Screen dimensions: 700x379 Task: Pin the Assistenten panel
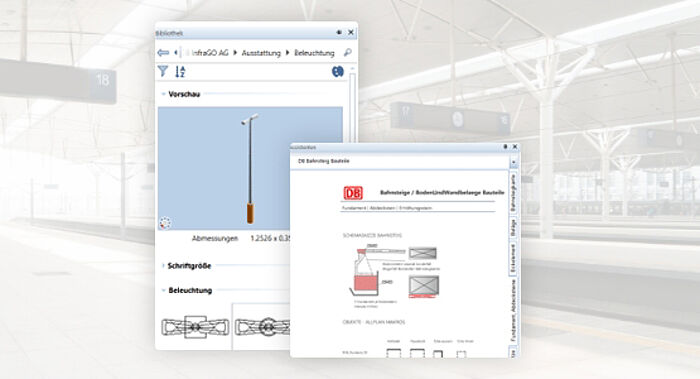[x=505, y=146]
